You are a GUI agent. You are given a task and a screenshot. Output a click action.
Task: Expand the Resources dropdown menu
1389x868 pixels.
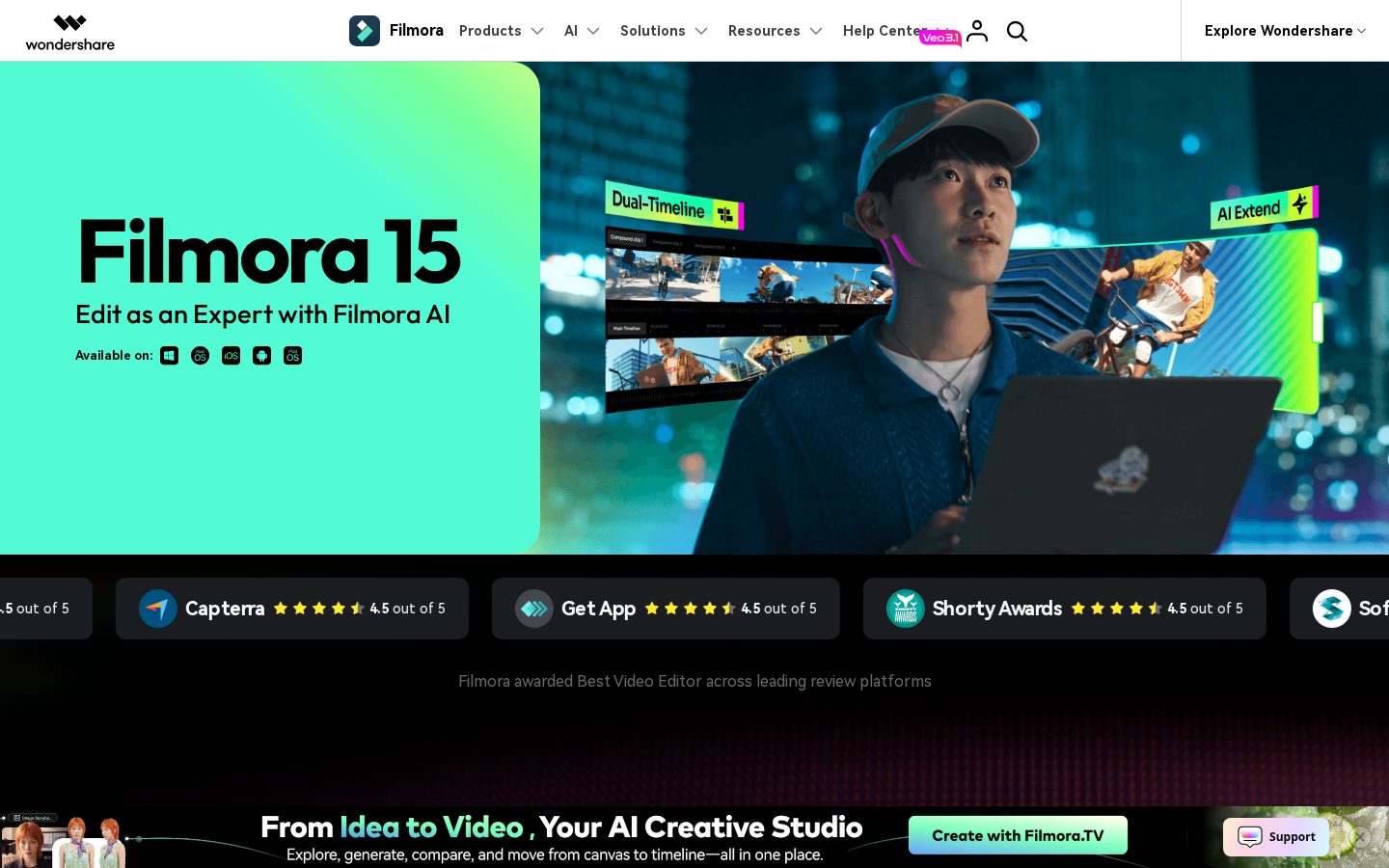pos(776,31)
